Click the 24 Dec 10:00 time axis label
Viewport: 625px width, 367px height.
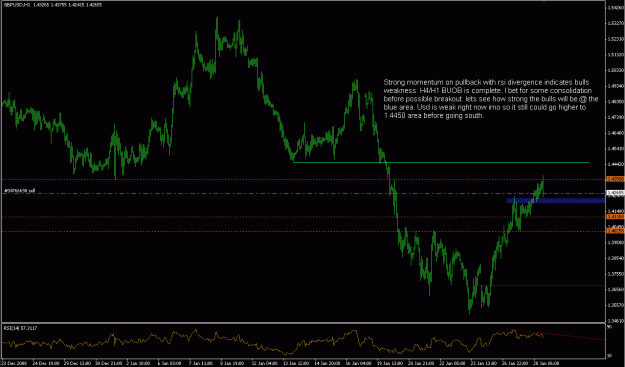pyautogui.click(x=46, y=363)
